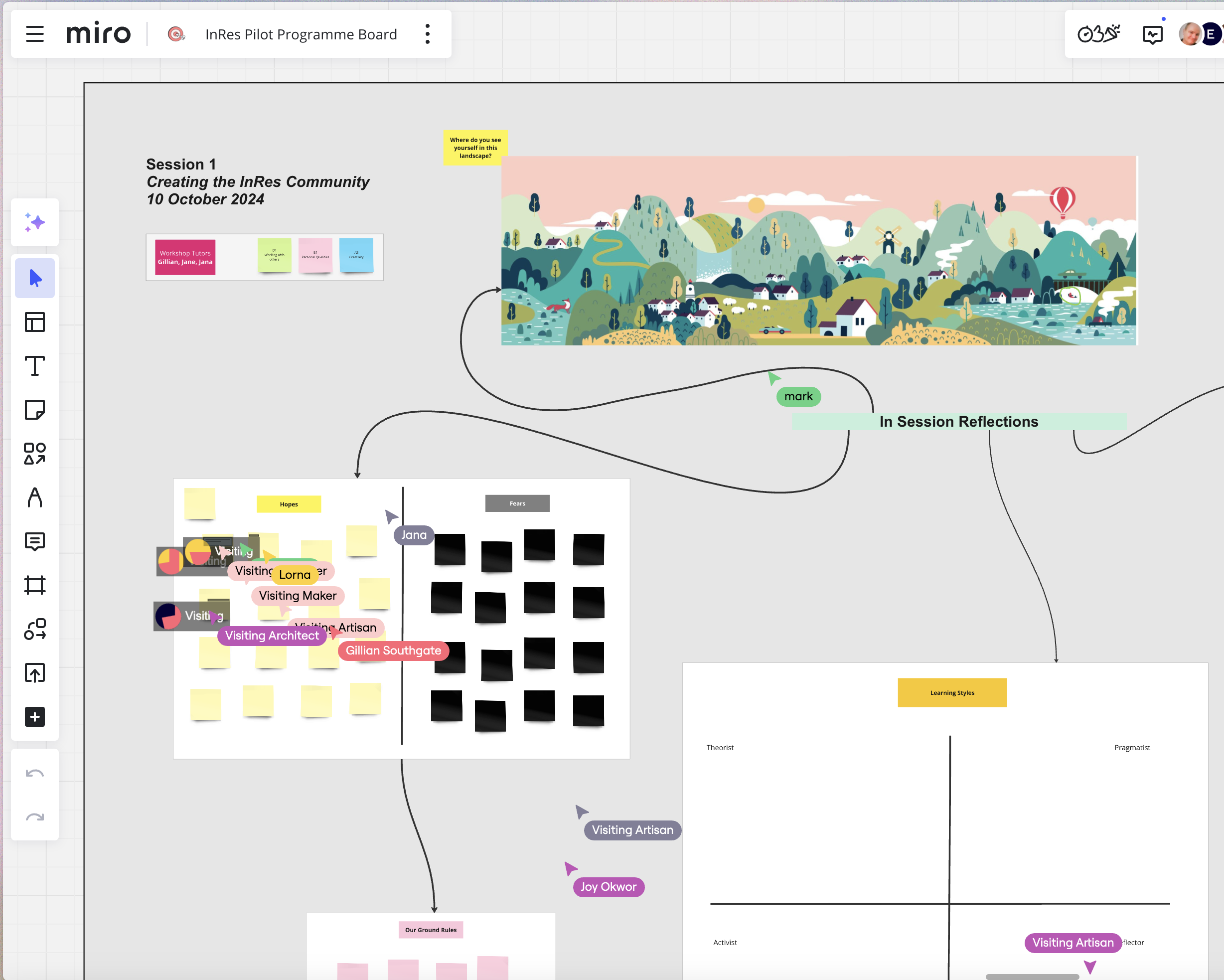Screen dimensions: 1224x980
Task: Click the collaborator avatar photo
Action: 1190,34
